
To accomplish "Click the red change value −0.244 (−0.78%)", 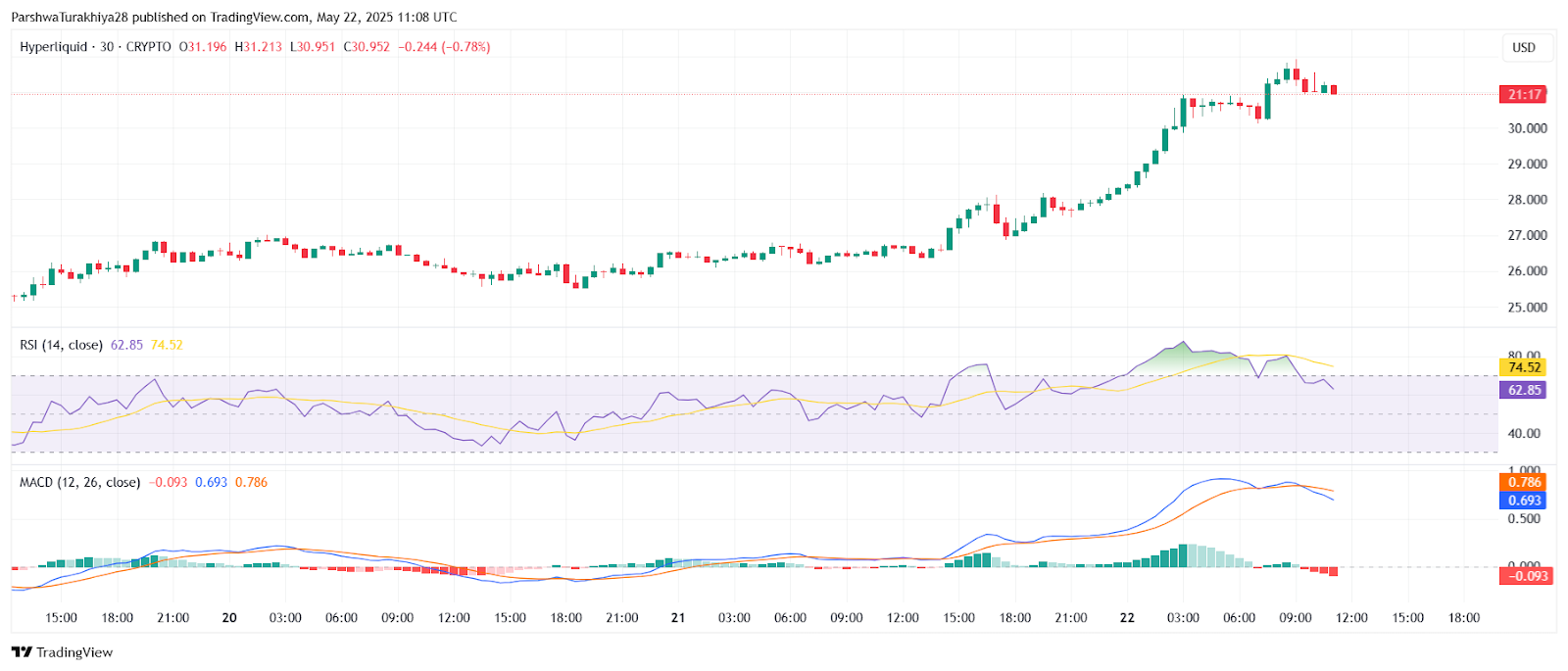I will pos(444,47).
